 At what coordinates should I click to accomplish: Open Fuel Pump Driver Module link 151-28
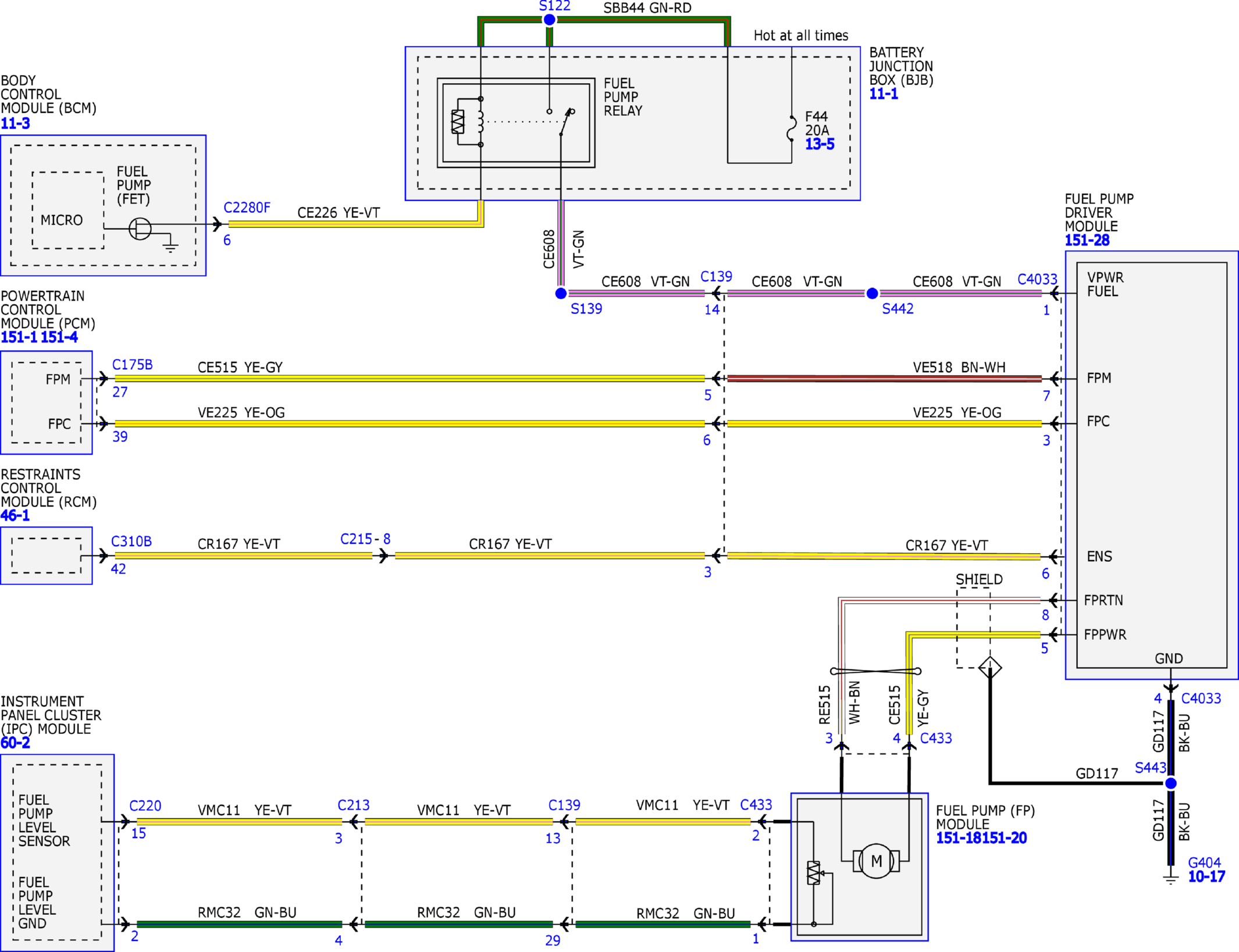point(1087,240)
